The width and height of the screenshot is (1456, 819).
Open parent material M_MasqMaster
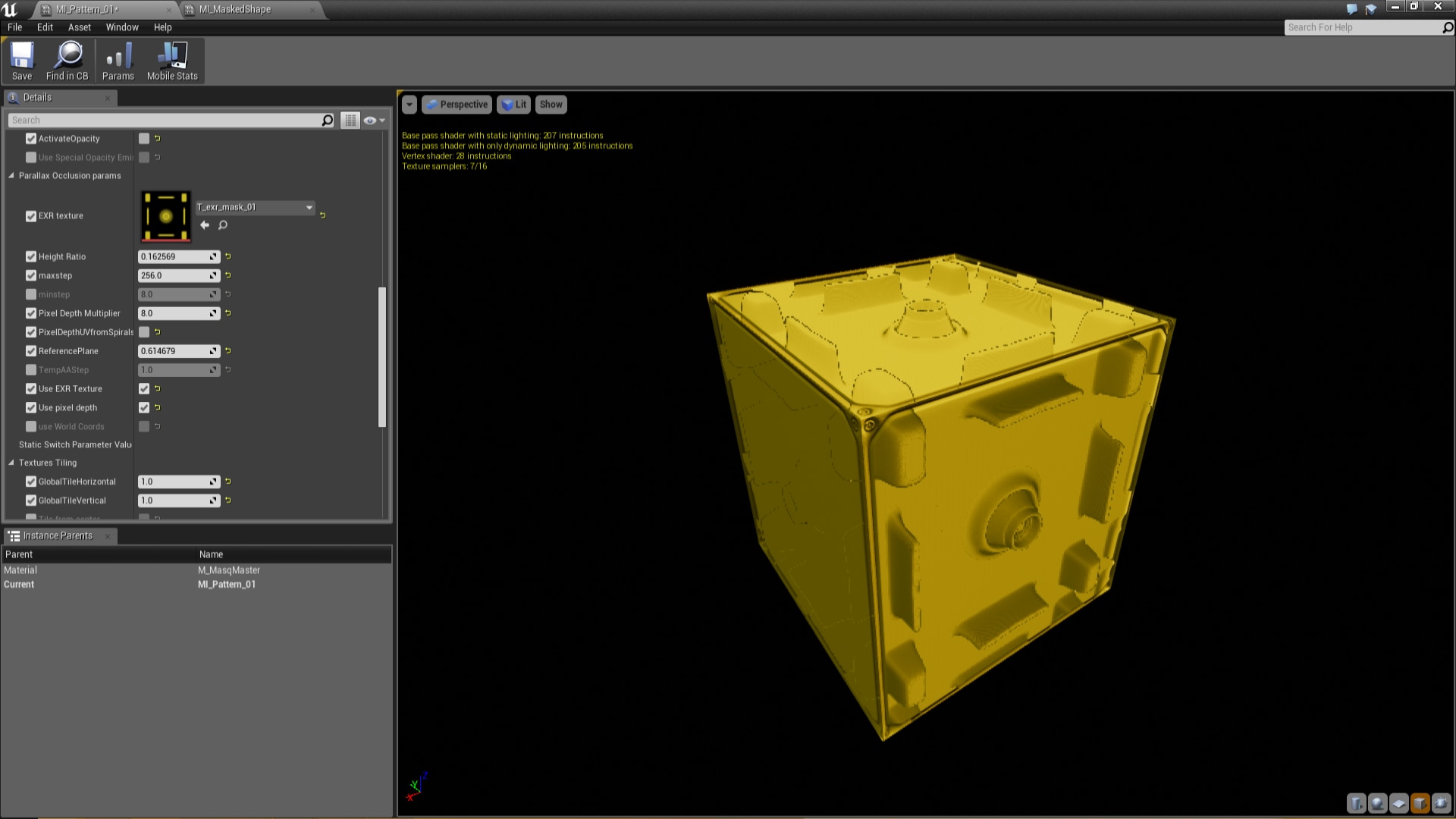(x=229, y=570)
